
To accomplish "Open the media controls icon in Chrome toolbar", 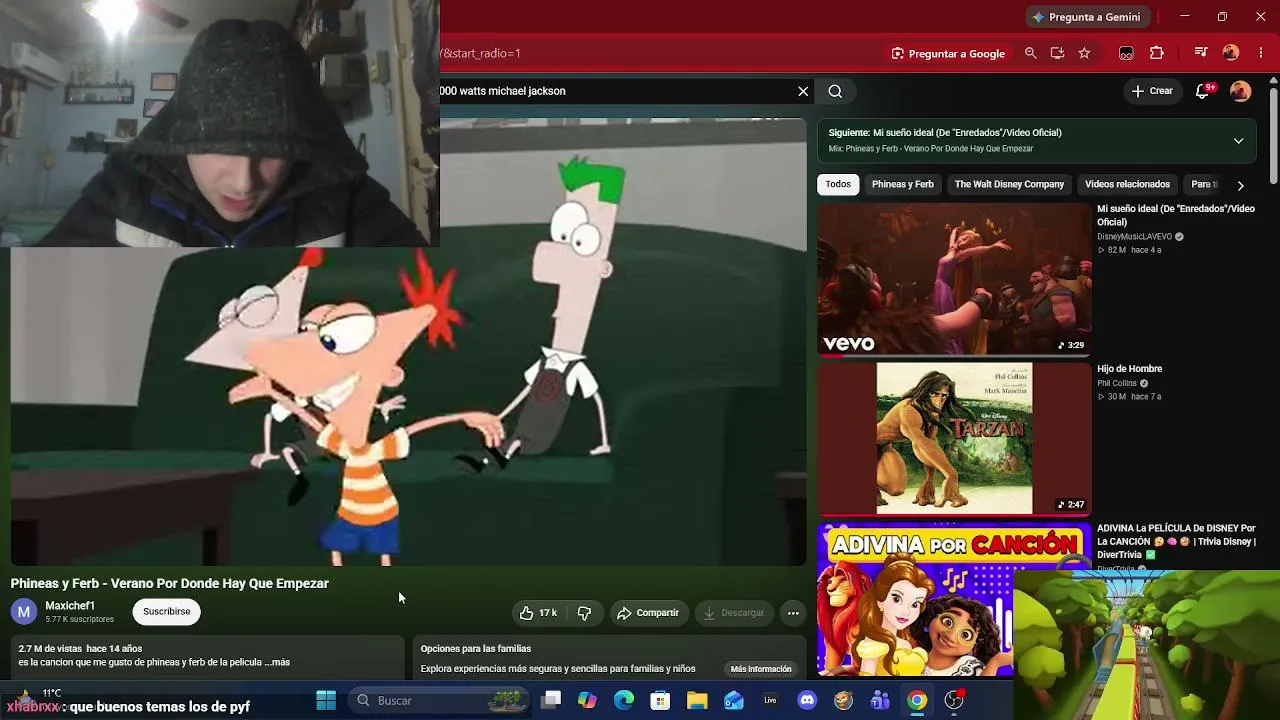I will [x=1201, y=53].
